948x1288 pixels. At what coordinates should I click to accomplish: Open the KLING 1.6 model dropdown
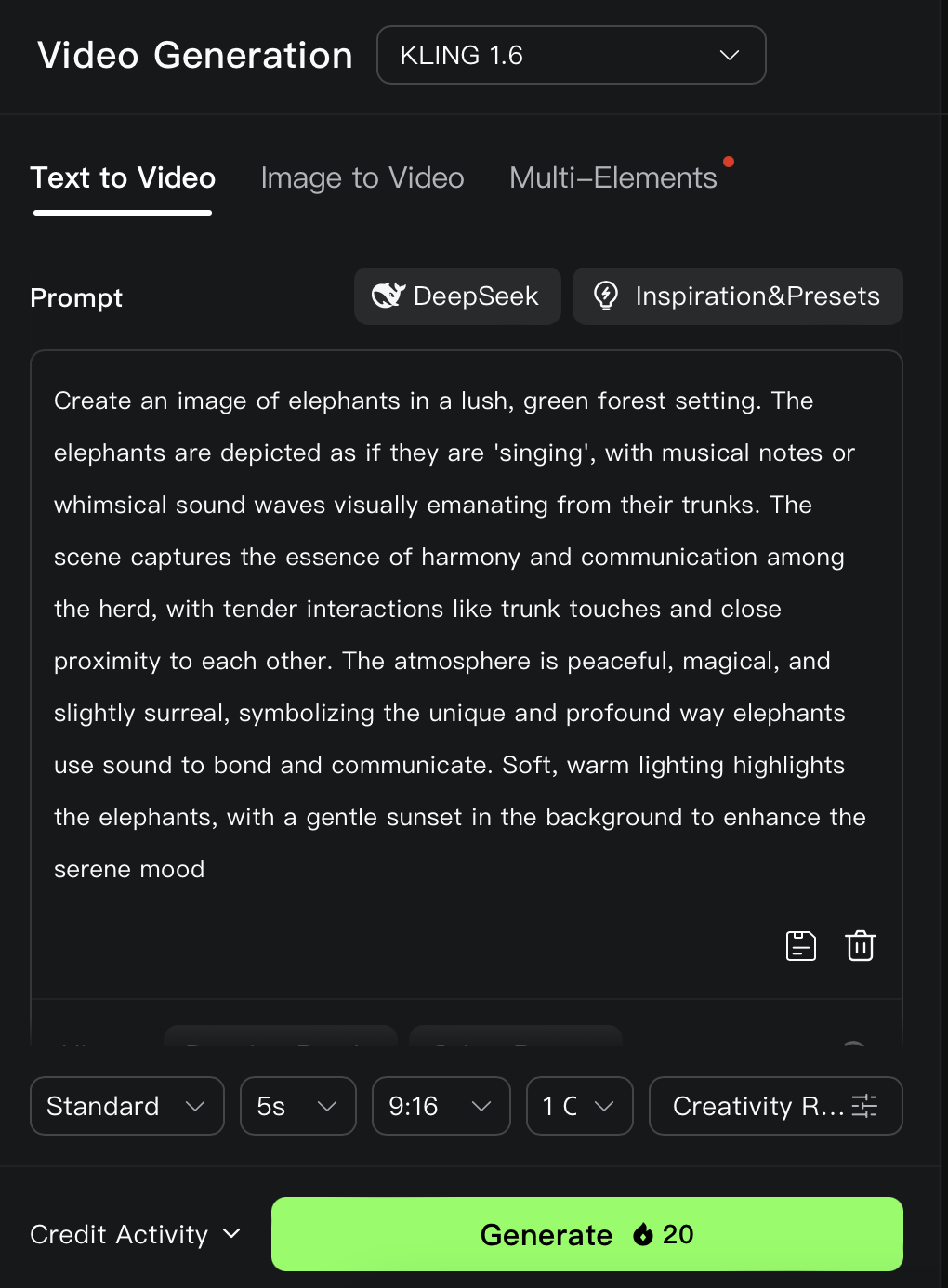click(571, 55)
